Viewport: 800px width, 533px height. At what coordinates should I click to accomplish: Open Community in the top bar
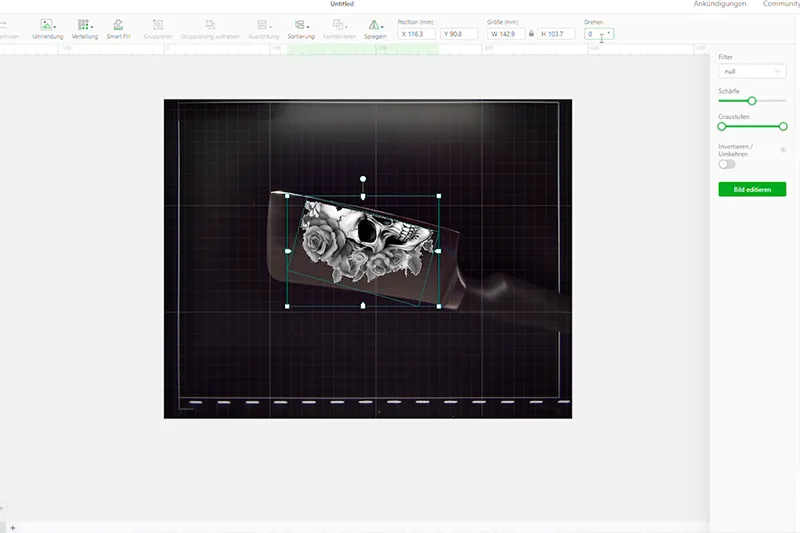coord(781,4)
